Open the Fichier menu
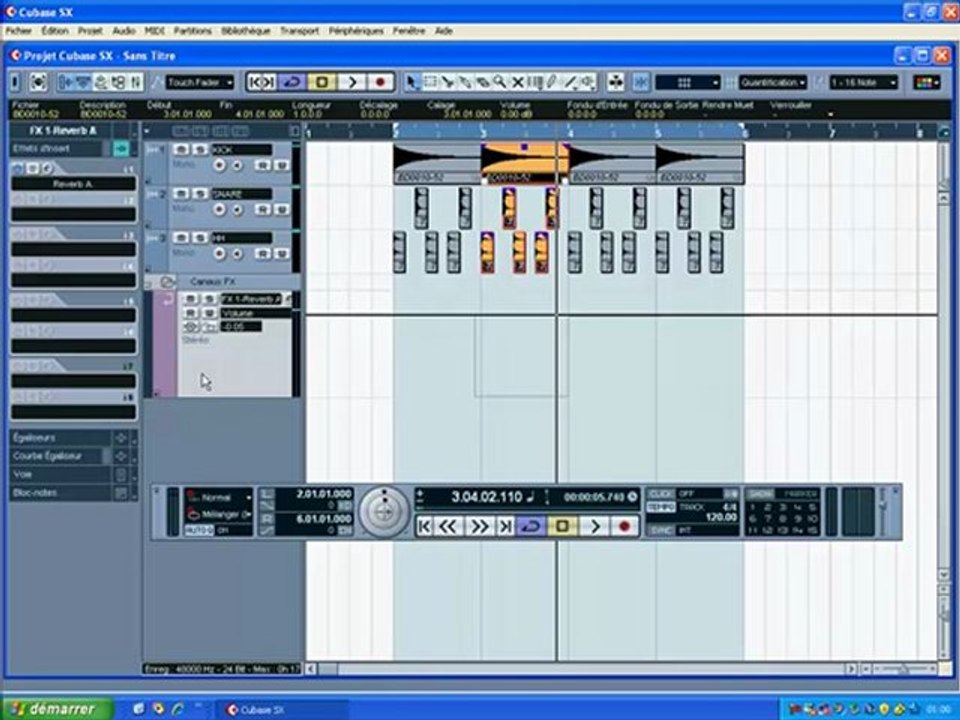Image resolution: width=960 pixels, height=720 pixels. tap(18, 31)
